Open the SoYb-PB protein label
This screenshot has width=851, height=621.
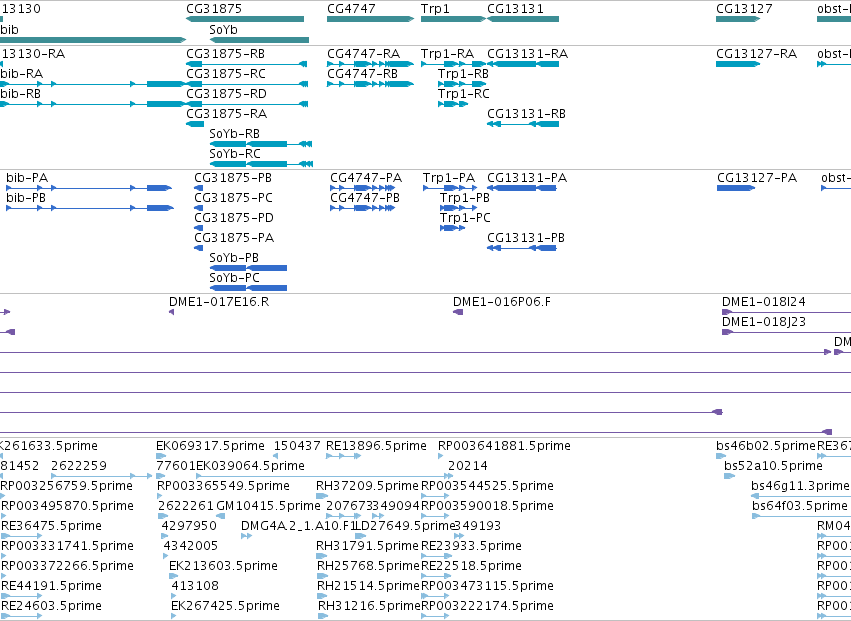[234, 258]
